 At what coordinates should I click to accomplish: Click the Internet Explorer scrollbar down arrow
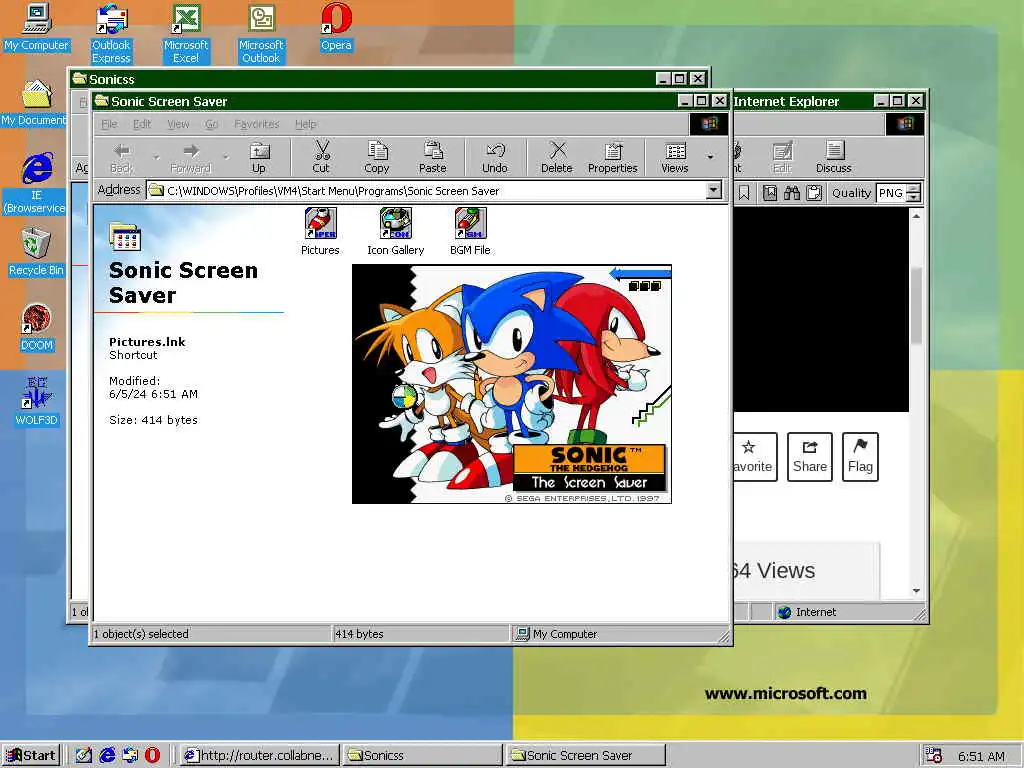click(916, 590)
